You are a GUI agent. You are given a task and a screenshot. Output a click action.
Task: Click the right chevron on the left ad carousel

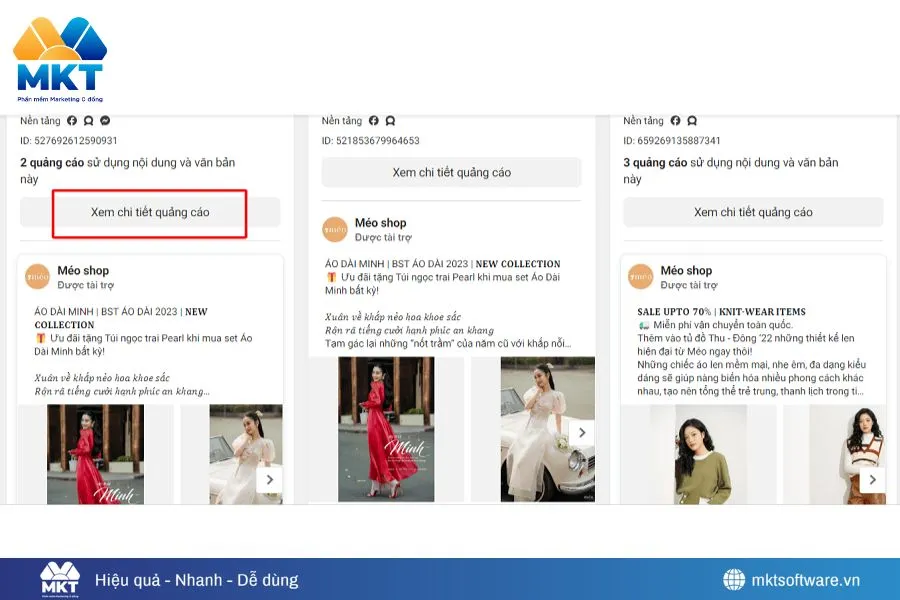click(x=269, y=480)
